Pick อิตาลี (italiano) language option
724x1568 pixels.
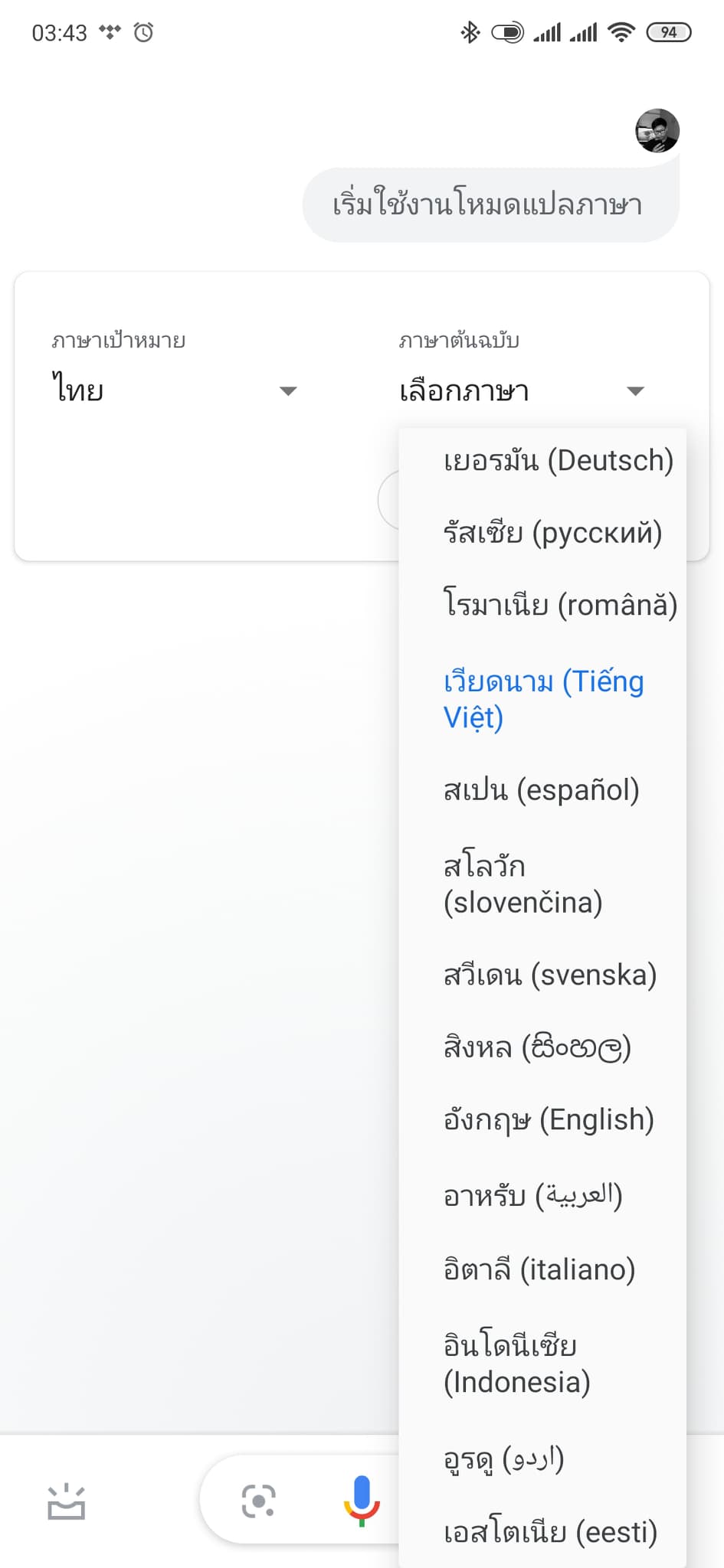click(539, 1269)
